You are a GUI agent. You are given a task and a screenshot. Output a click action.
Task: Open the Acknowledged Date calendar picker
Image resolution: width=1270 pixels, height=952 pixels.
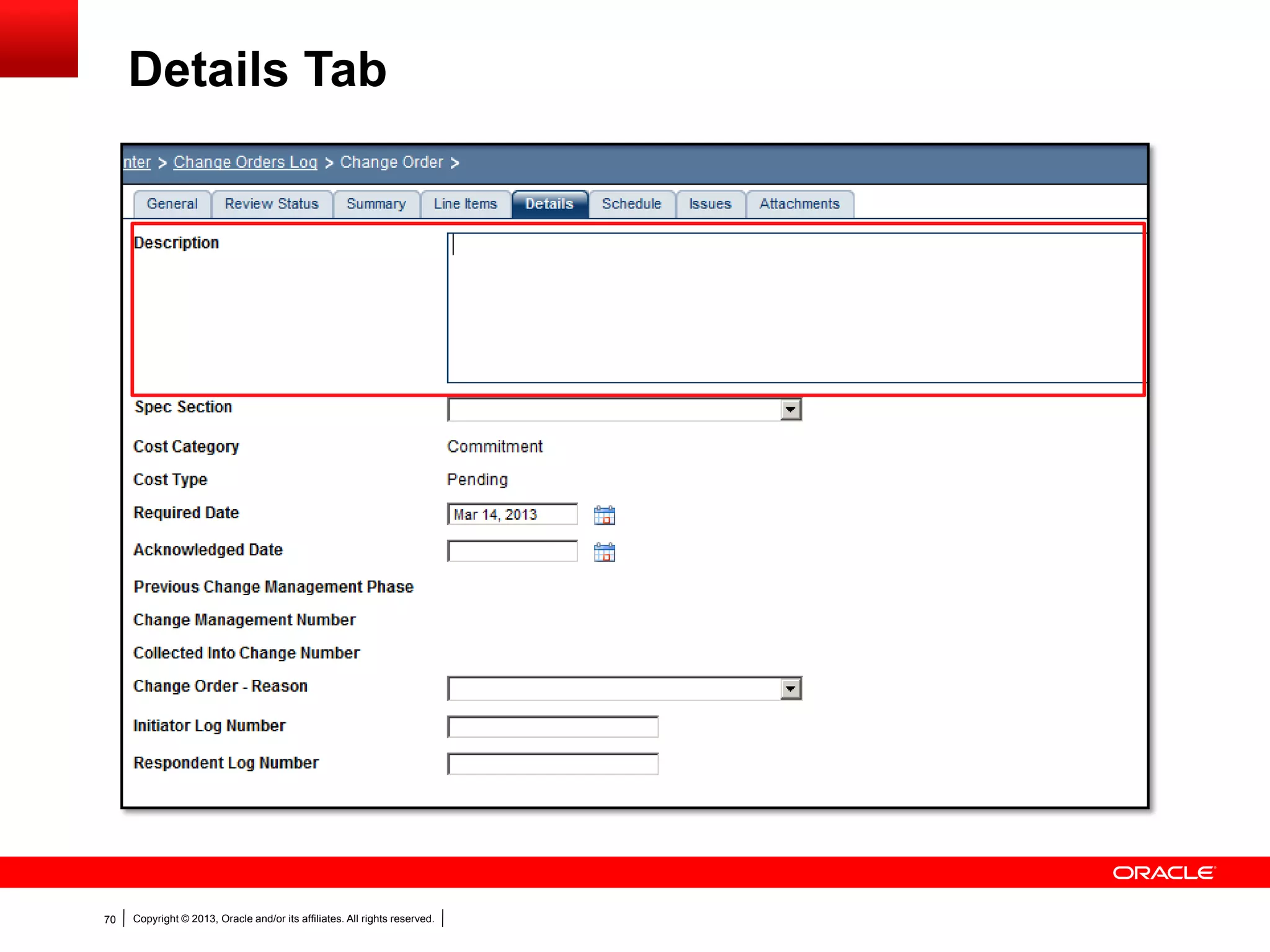coord(604,552)
